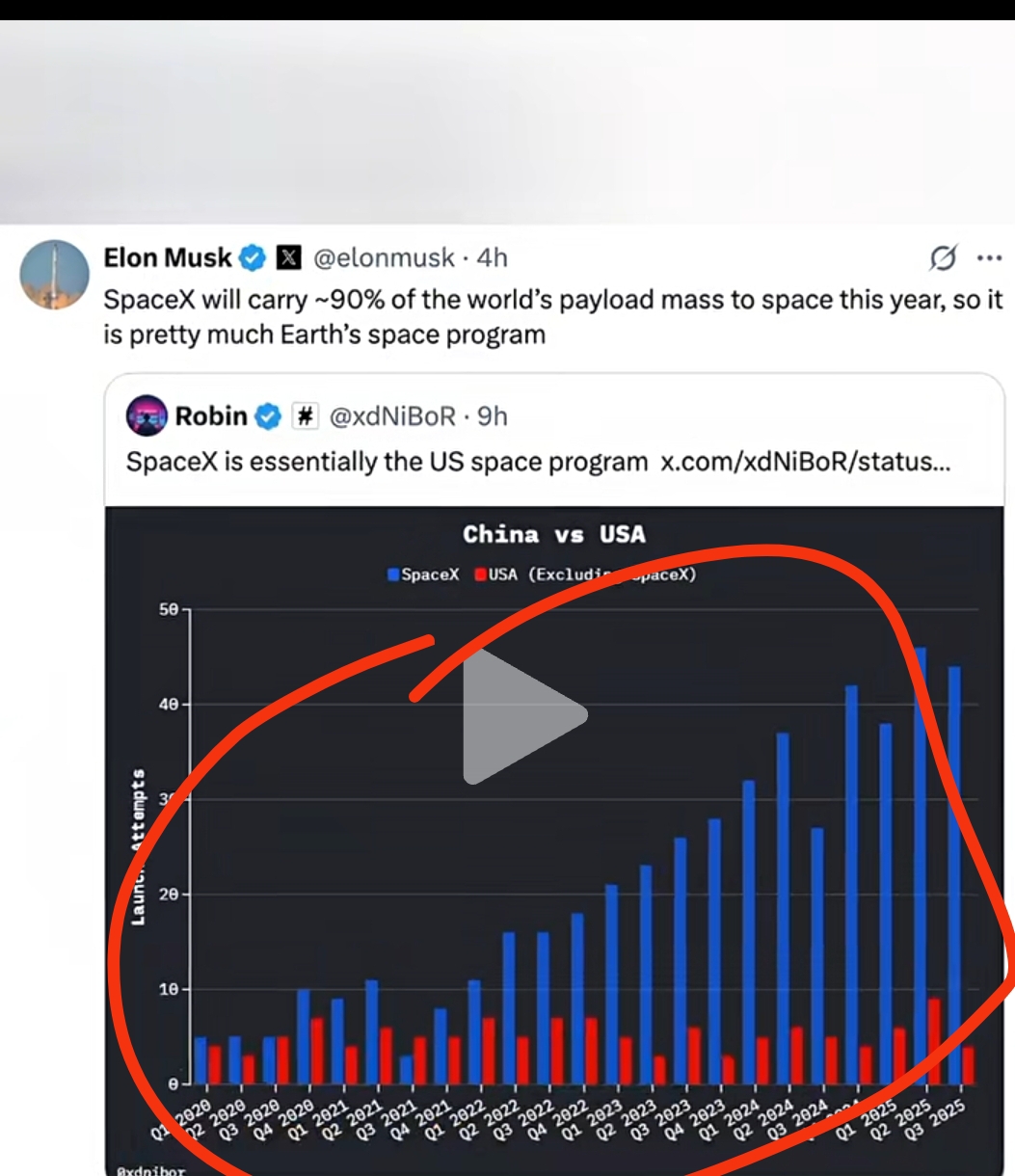Click the hashtag affiliation badge beside Robin

(305, 416)
